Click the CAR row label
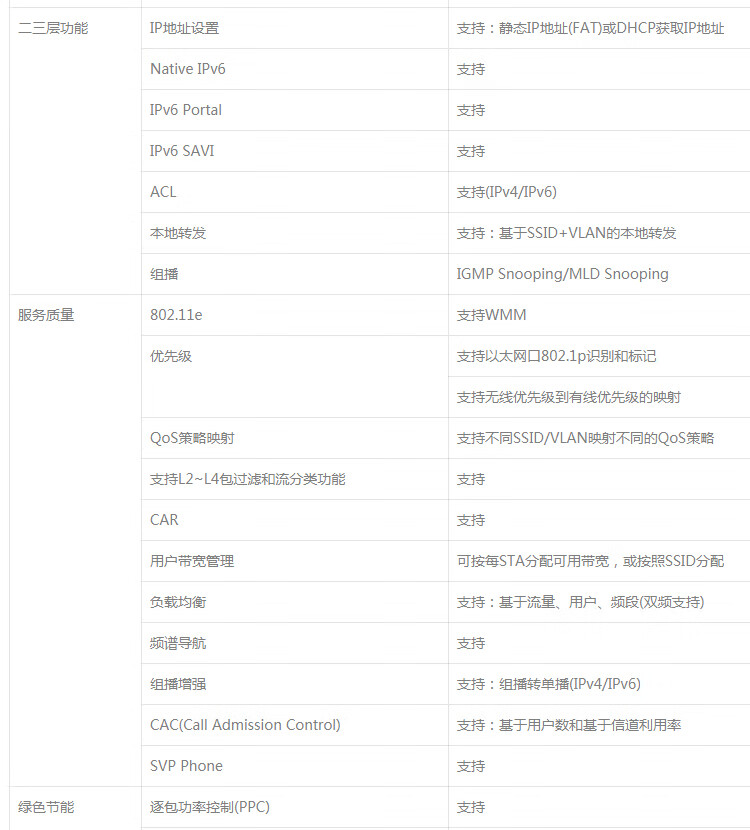Screen dimensions: 750x830 click(x=164, y=520)
